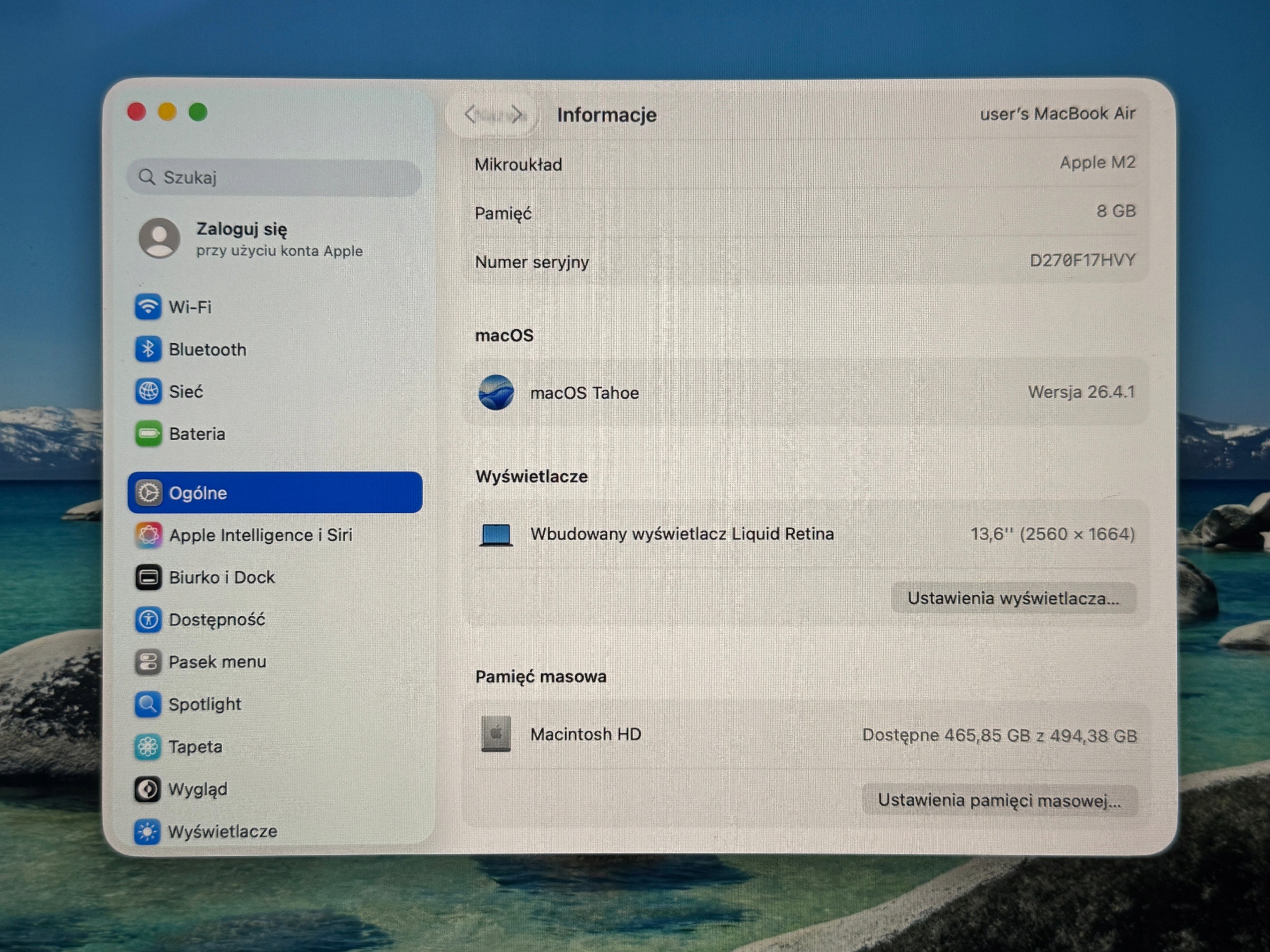Viewport: 1270px width, 952px height.
Task: Click the 8 GB memory value
Action: (x=1116, y=211)
